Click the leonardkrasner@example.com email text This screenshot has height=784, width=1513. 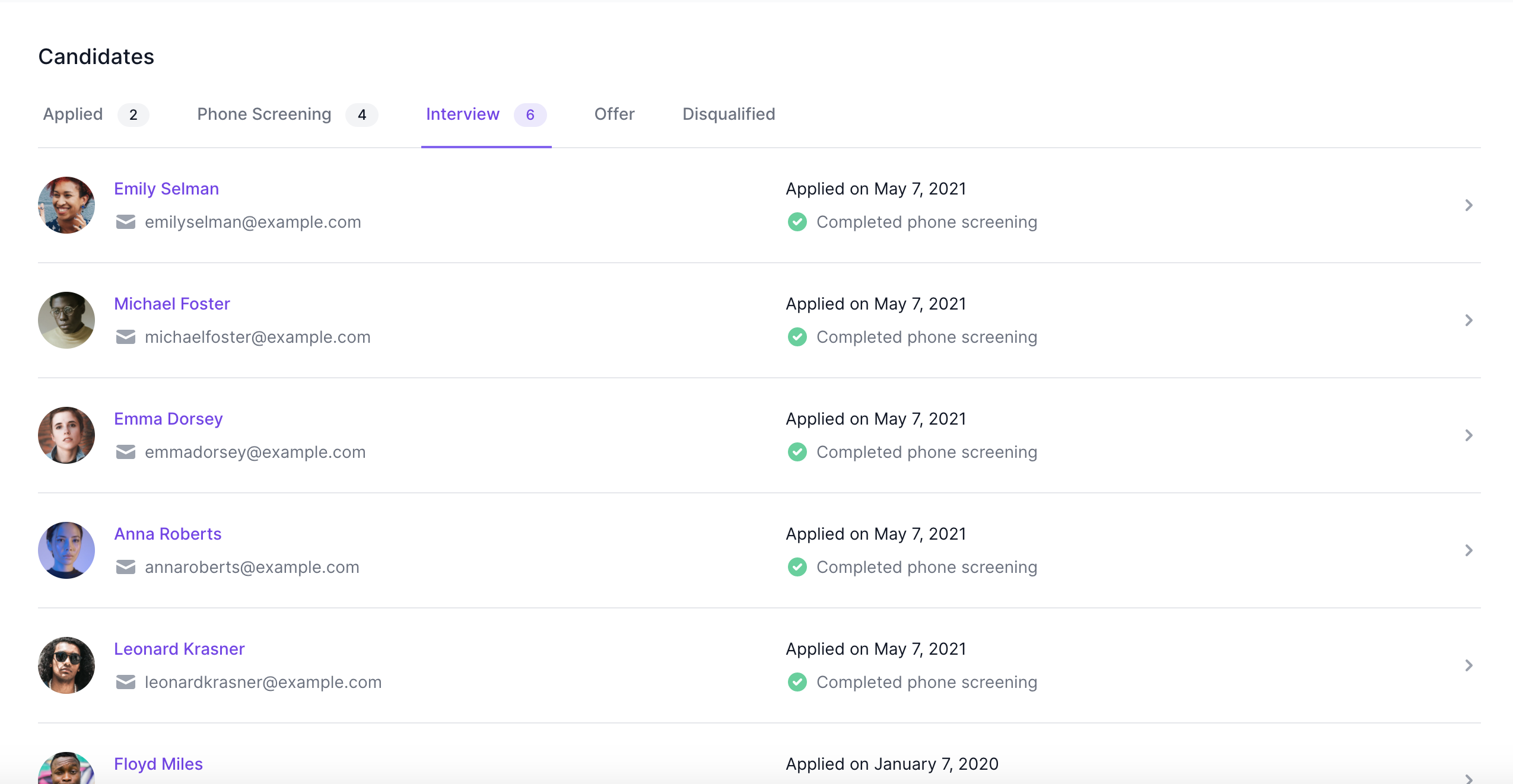click(263, 682)
